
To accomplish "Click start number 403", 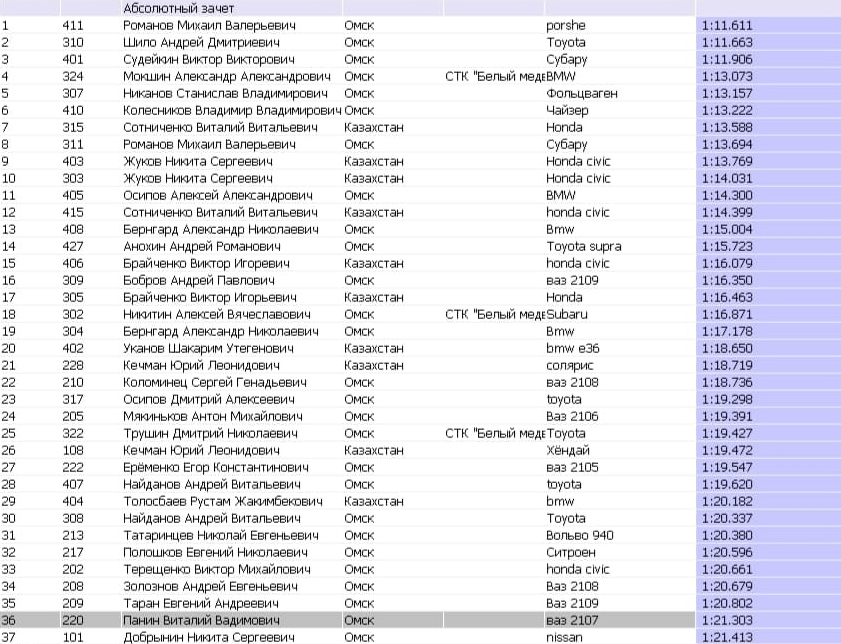I will tap(72, 161).
